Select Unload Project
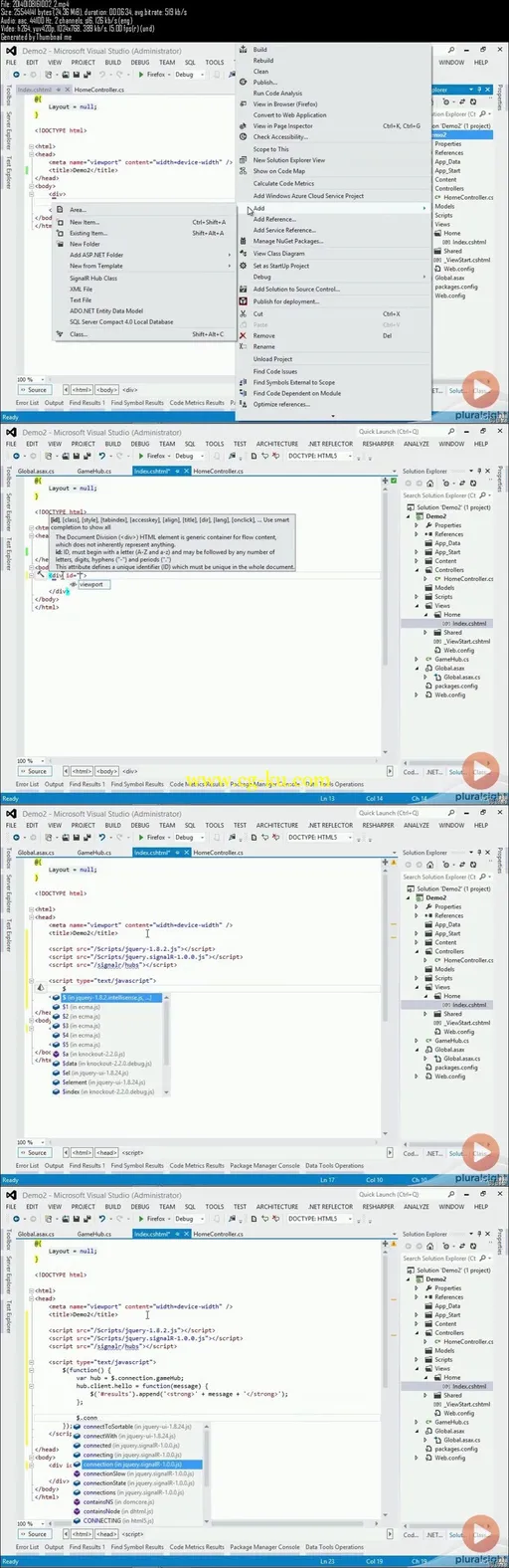 (x=272, y=359)
